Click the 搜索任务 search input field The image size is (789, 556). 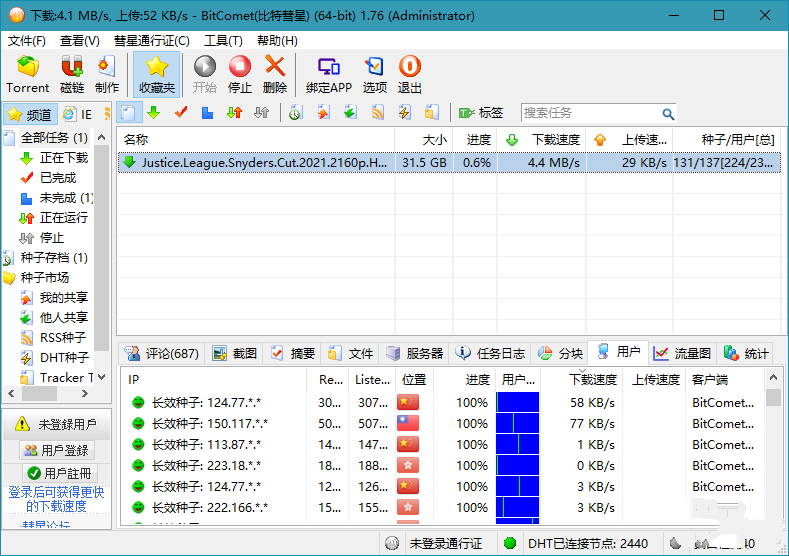tap(589, 113)
